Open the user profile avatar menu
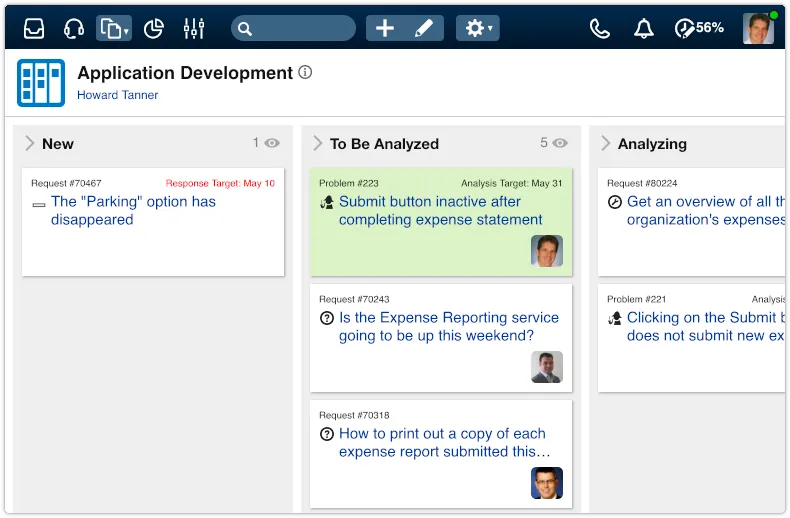Screen dimensions: 790x518 [759, 28]
